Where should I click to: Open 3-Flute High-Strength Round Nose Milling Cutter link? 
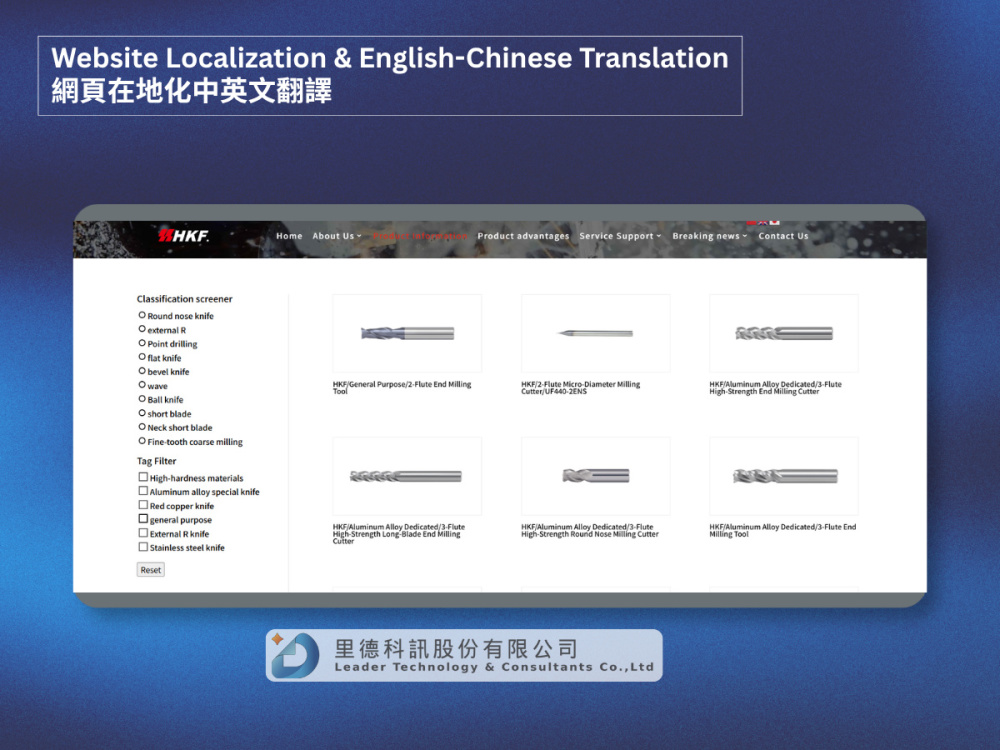point(590,531)
